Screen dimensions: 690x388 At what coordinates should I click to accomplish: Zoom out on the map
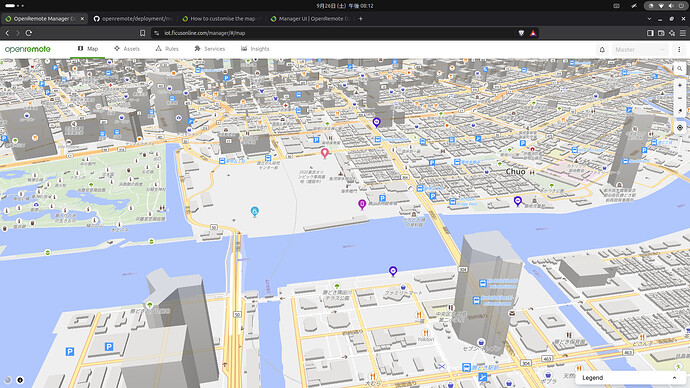point(680,98)
